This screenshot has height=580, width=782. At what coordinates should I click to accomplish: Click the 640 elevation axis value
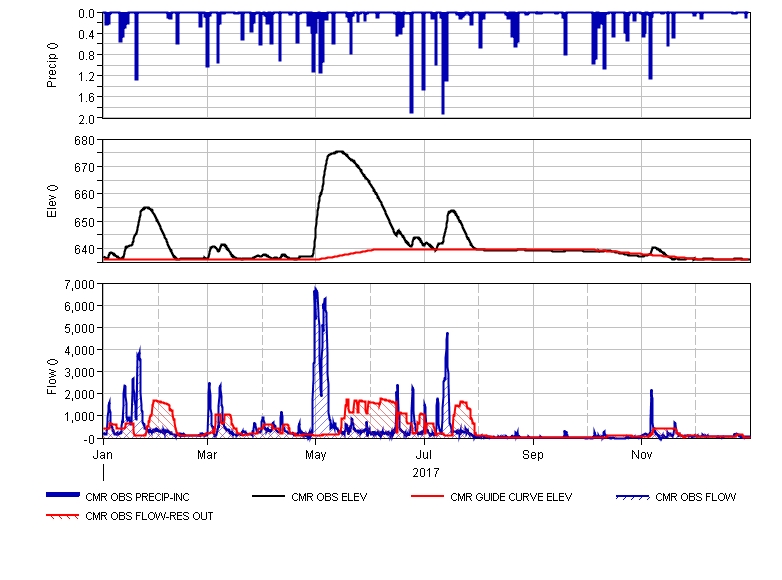click(x=85, y=249)
